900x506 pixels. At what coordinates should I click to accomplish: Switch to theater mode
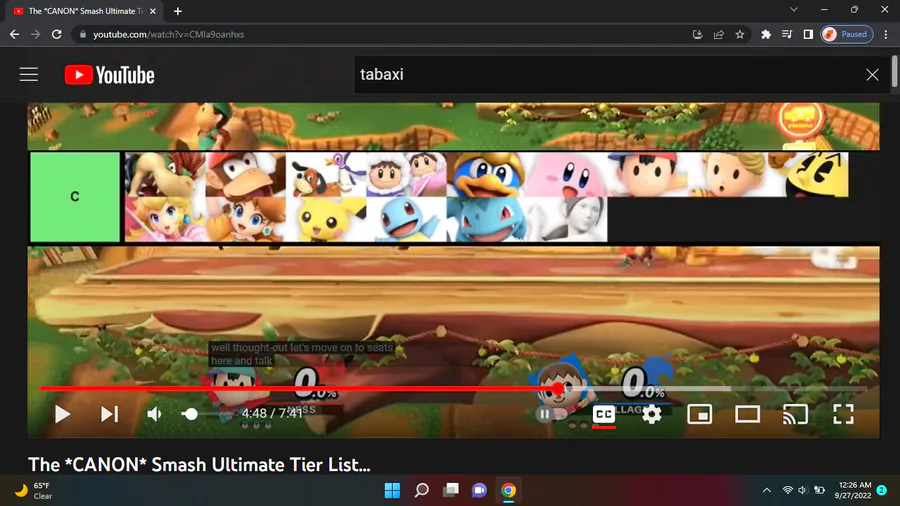tap(747, 414)
